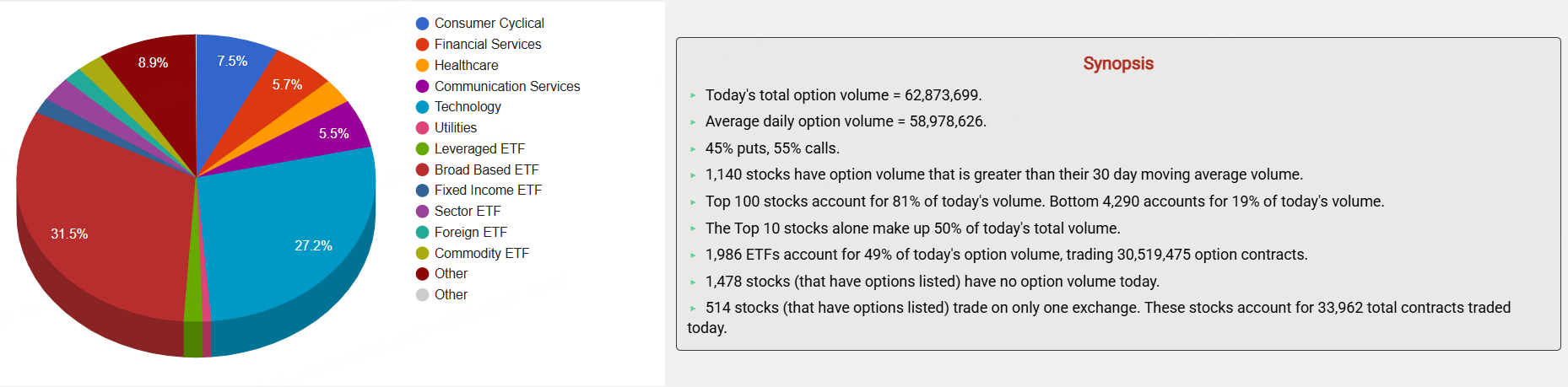Image resolution: width=1568 pixels, height=387 pixels.
Task: Select Broad Based ETF legend entry
Action: (486, 169)
